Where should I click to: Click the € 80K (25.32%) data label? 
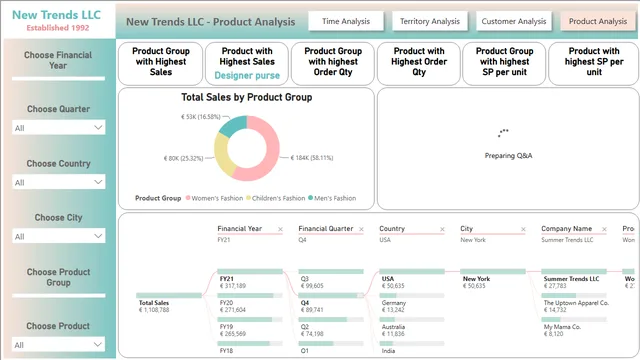click(x=183, y=158)
